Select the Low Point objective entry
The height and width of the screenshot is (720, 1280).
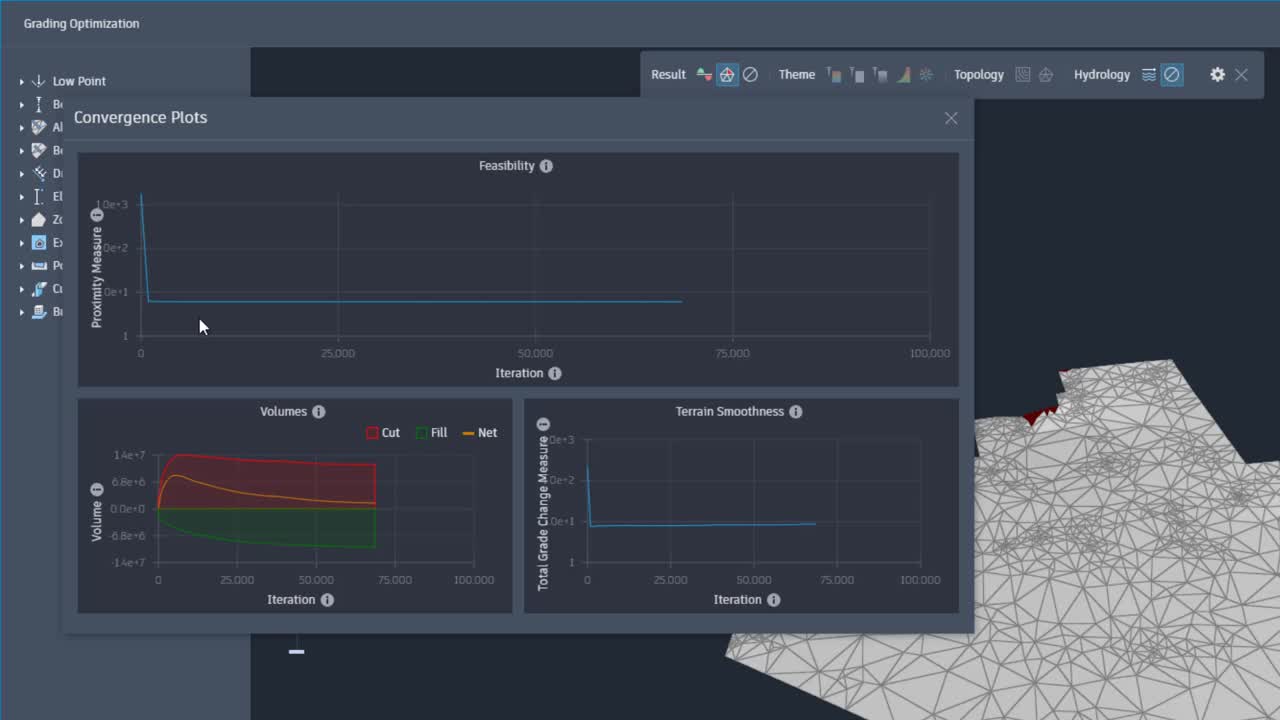point(79,81)
